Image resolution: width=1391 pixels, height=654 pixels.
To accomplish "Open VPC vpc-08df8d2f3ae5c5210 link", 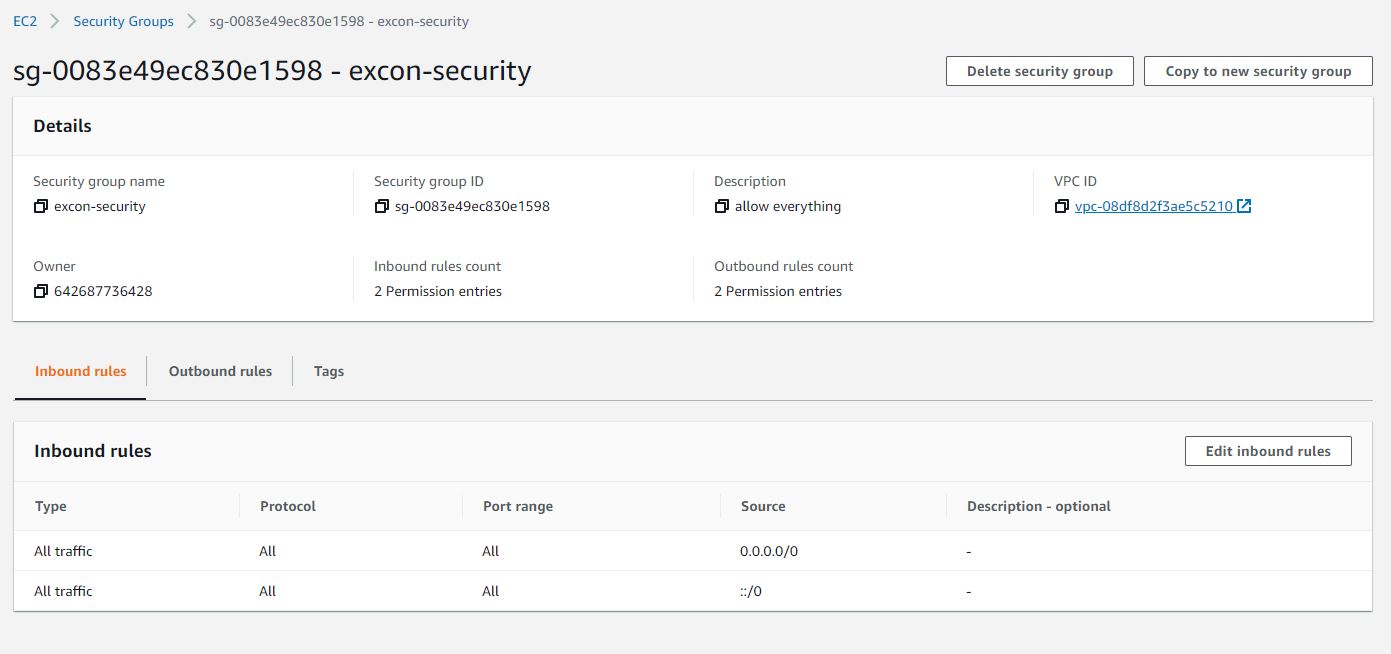I will click(x=1153, y=207).
